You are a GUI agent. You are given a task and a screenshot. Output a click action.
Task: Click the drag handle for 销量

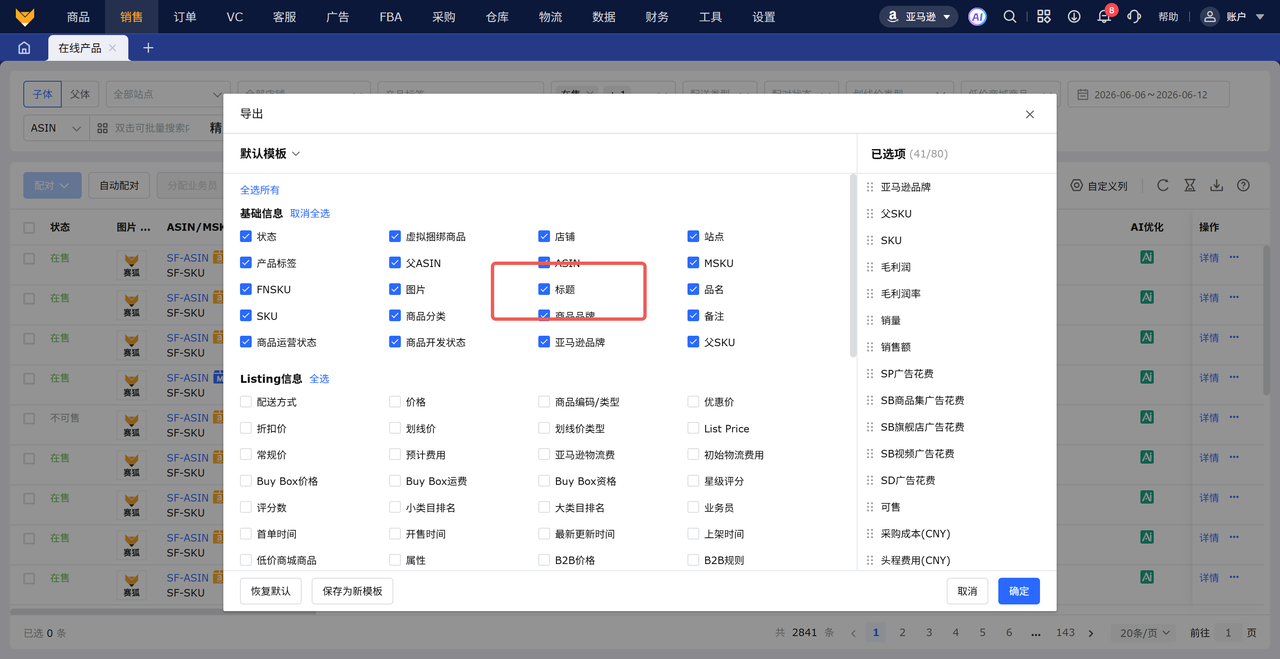click(870, 320)
